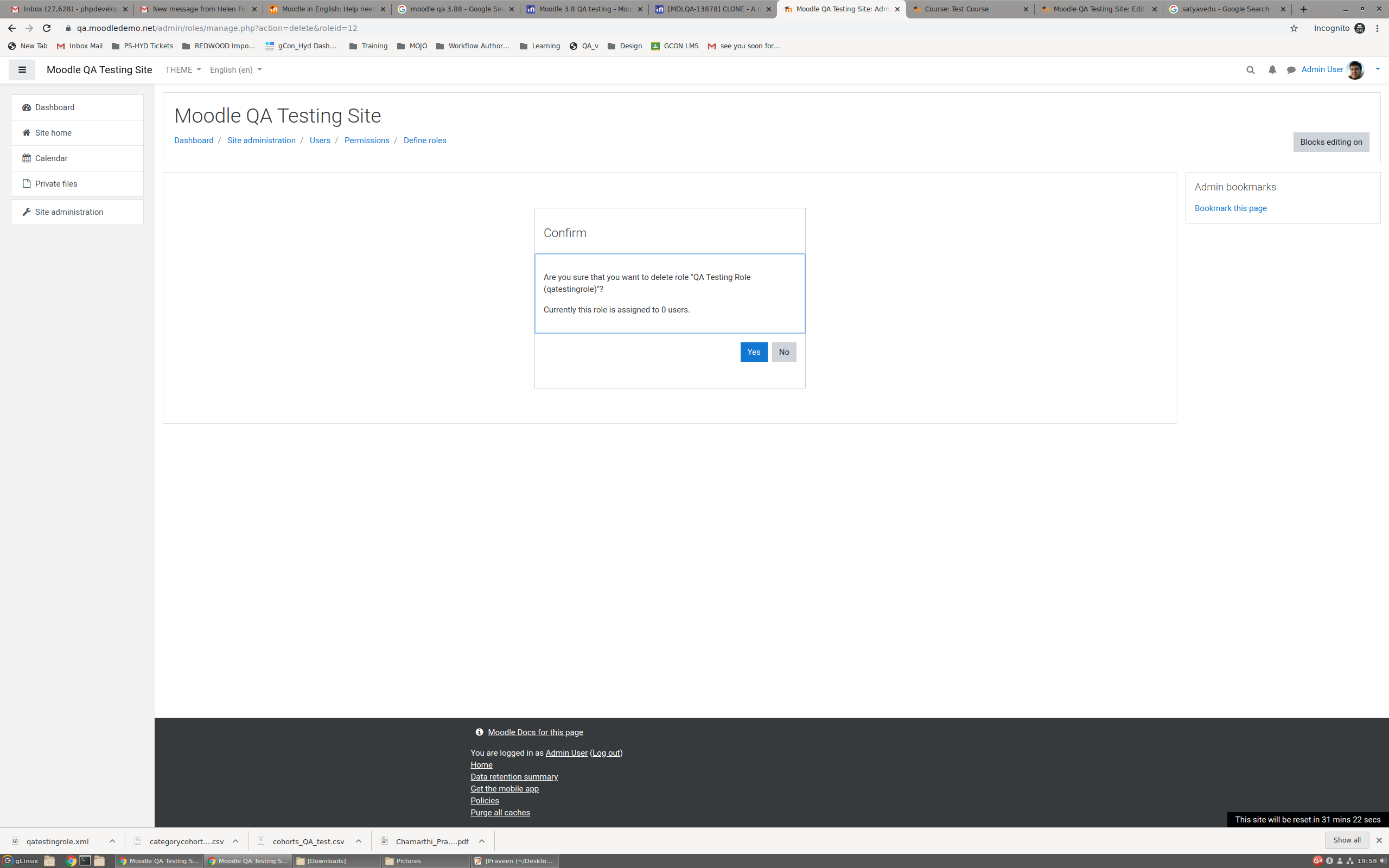Open the Chrome three-dot menu
1389x868 pixels.
pyautogui.click(x=1378, y=28)
